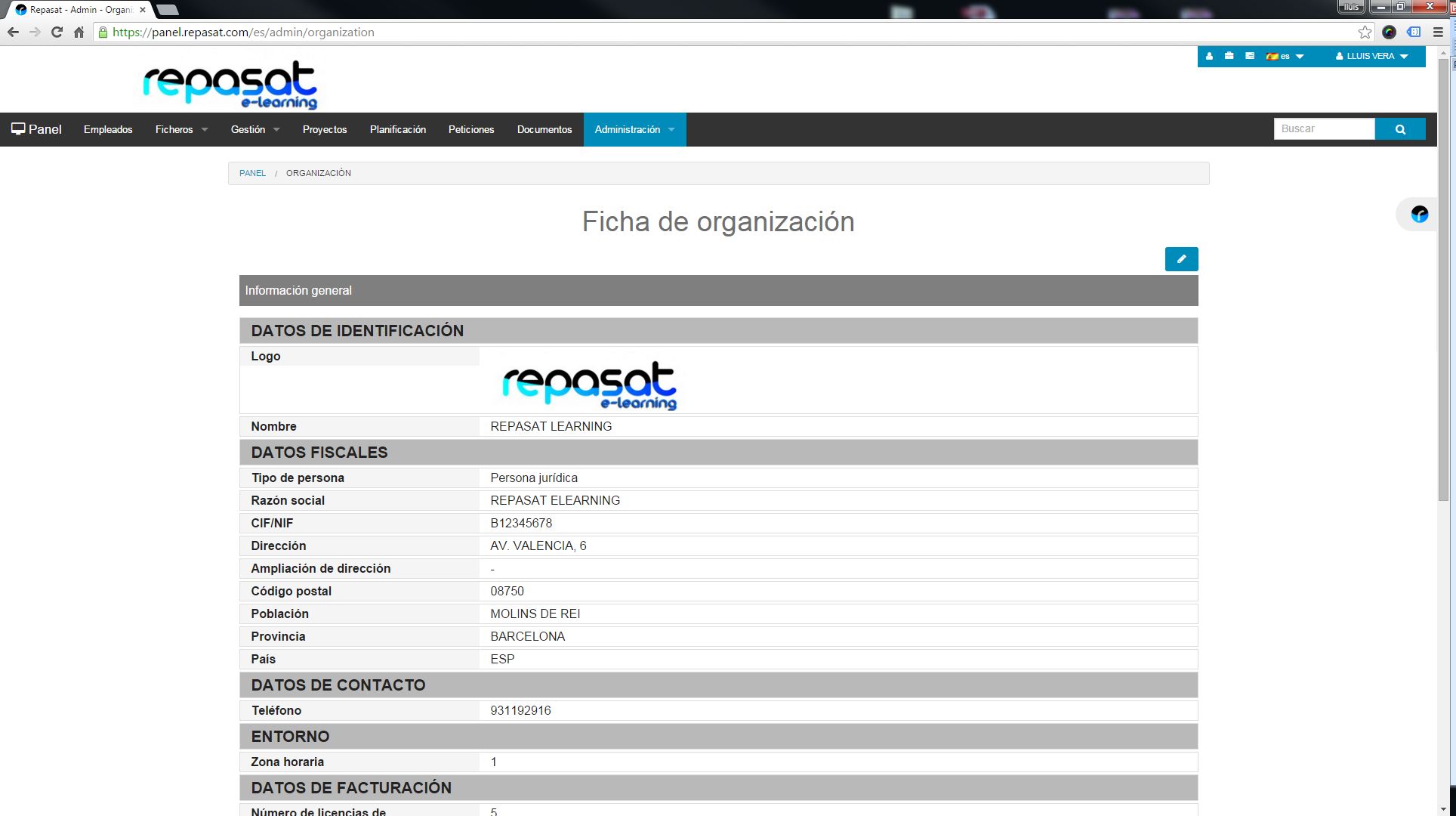Click the 'ENTORNO' section heading
This screenshot has width=1456, height=816.
[x=290, y=737]
